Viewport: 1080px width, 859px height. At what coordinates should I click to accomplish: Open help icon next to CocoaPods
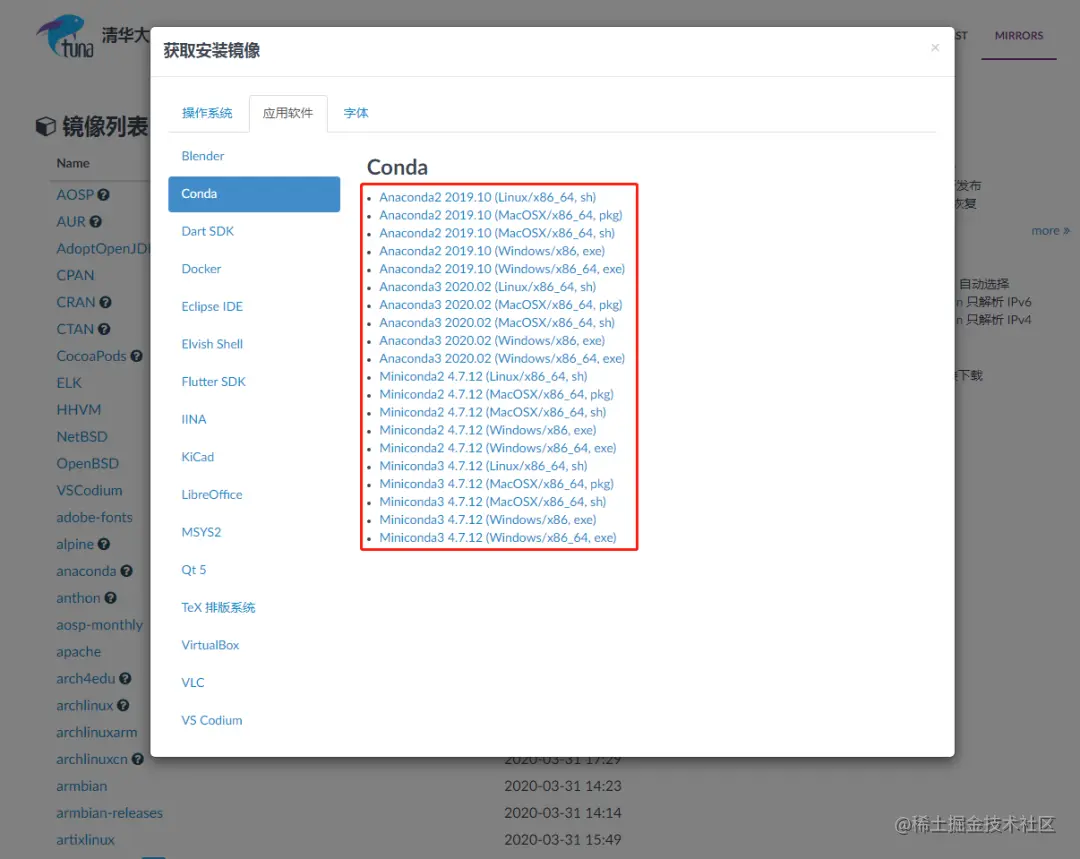(x=136, y=356)
